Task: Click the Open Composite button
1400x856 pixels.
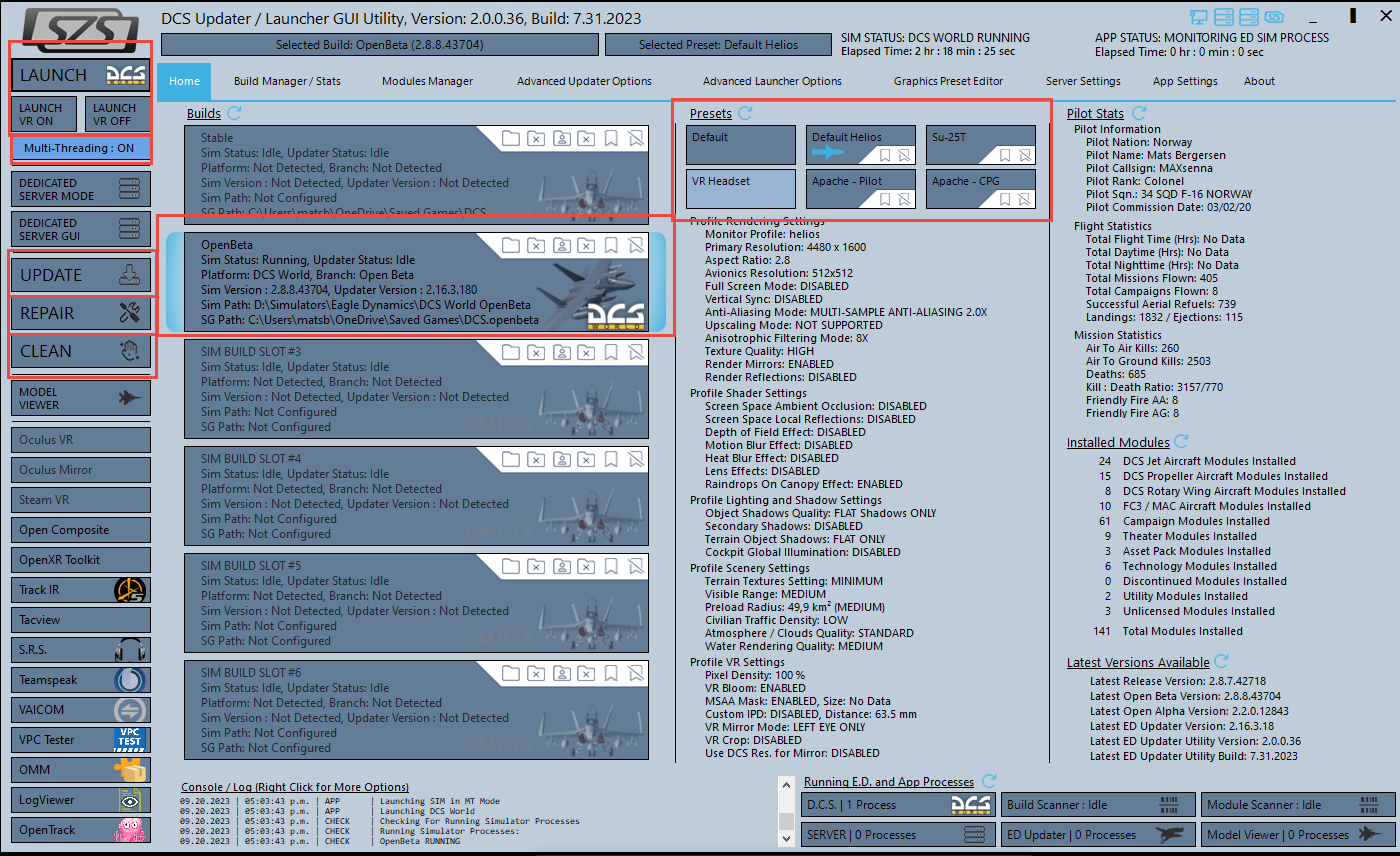Action: point(81,530)
